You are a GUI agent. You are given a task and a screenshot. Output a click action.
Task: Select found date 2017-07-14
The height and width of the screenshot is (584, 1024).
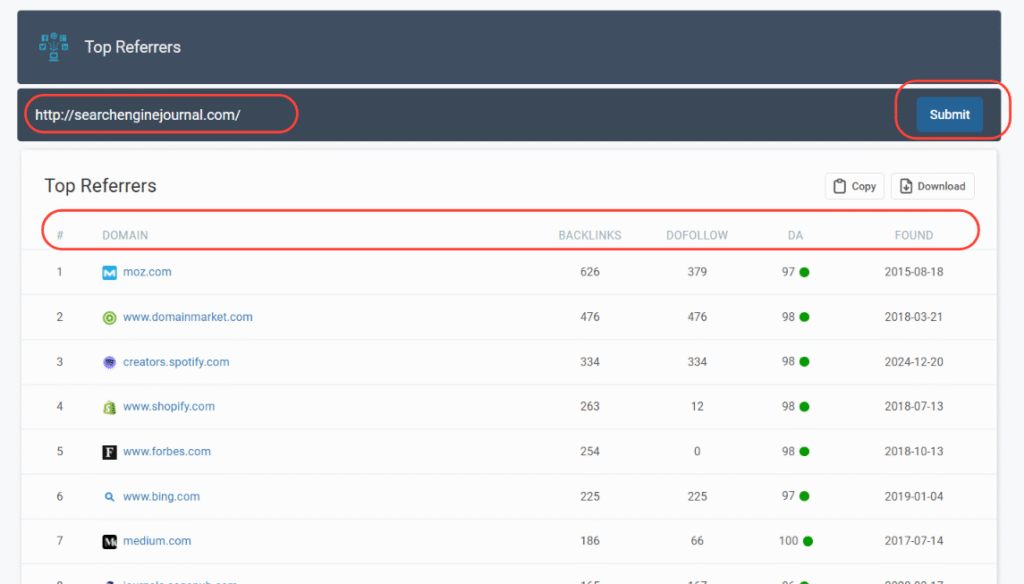coord(914,541)
